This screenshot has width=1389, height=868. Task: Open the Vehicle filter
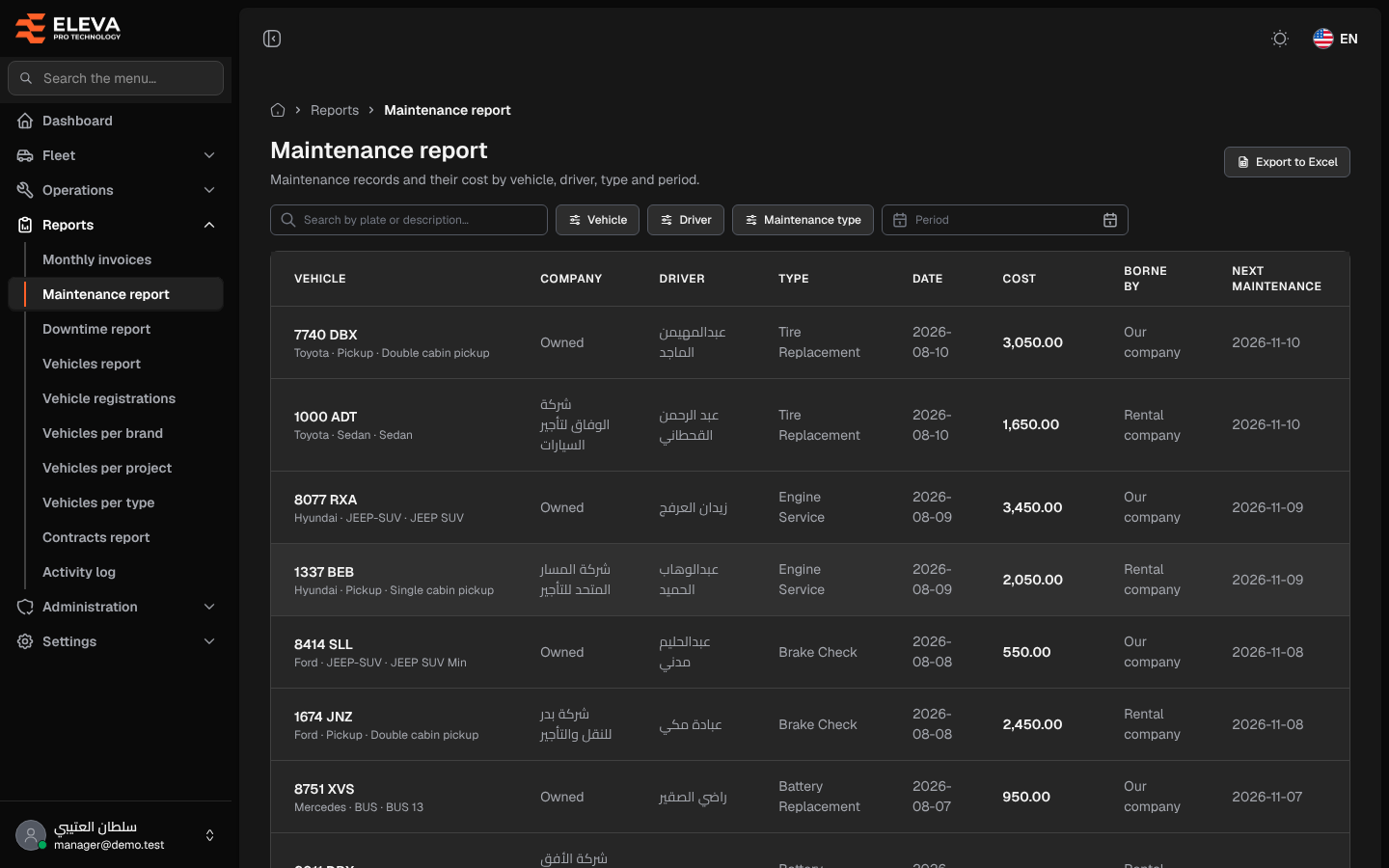[x=597, y=220]
